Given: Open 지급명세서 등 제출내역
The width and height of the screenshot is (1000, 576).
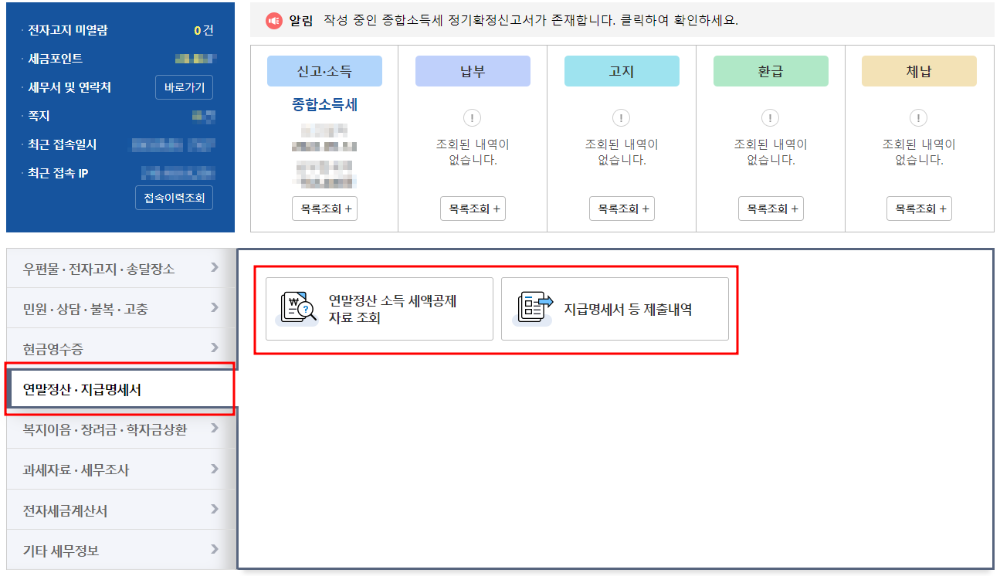Looking at the screenshot, I should click(x=616, y=308).
